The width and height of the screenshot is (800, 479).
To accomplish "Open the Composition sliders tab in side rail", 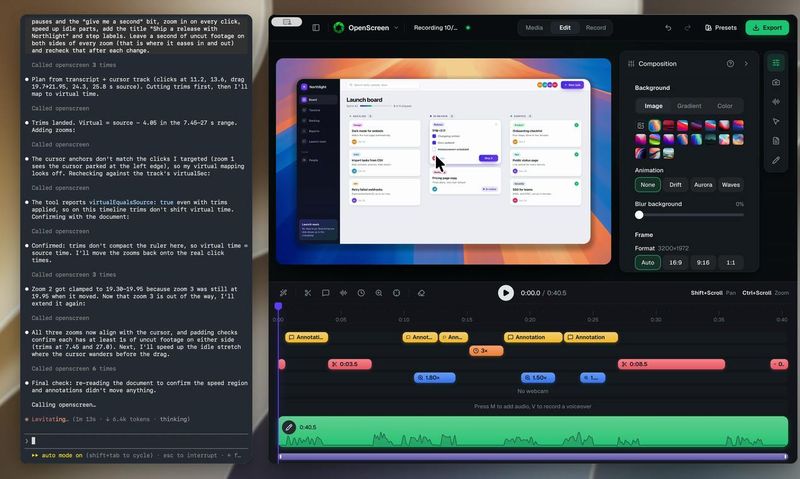I will point(776,63).
